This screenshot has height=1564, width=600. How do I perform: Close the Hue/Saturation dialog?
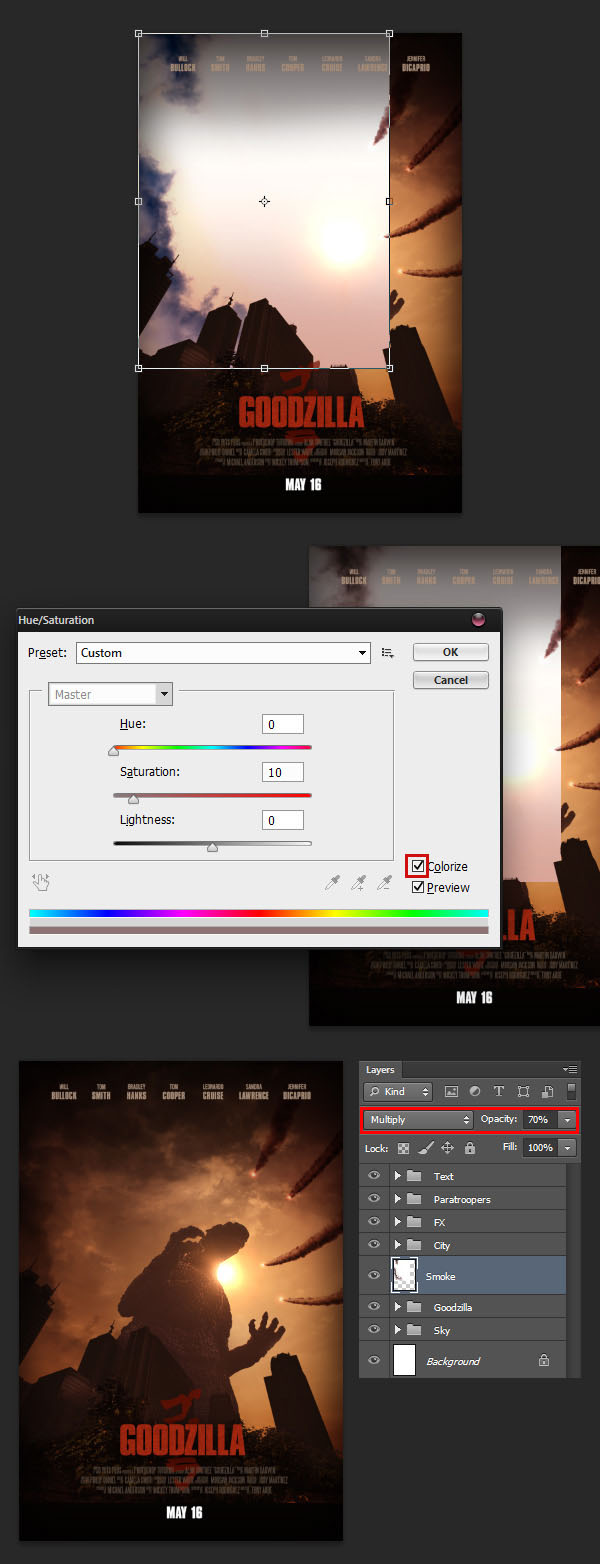478,620
